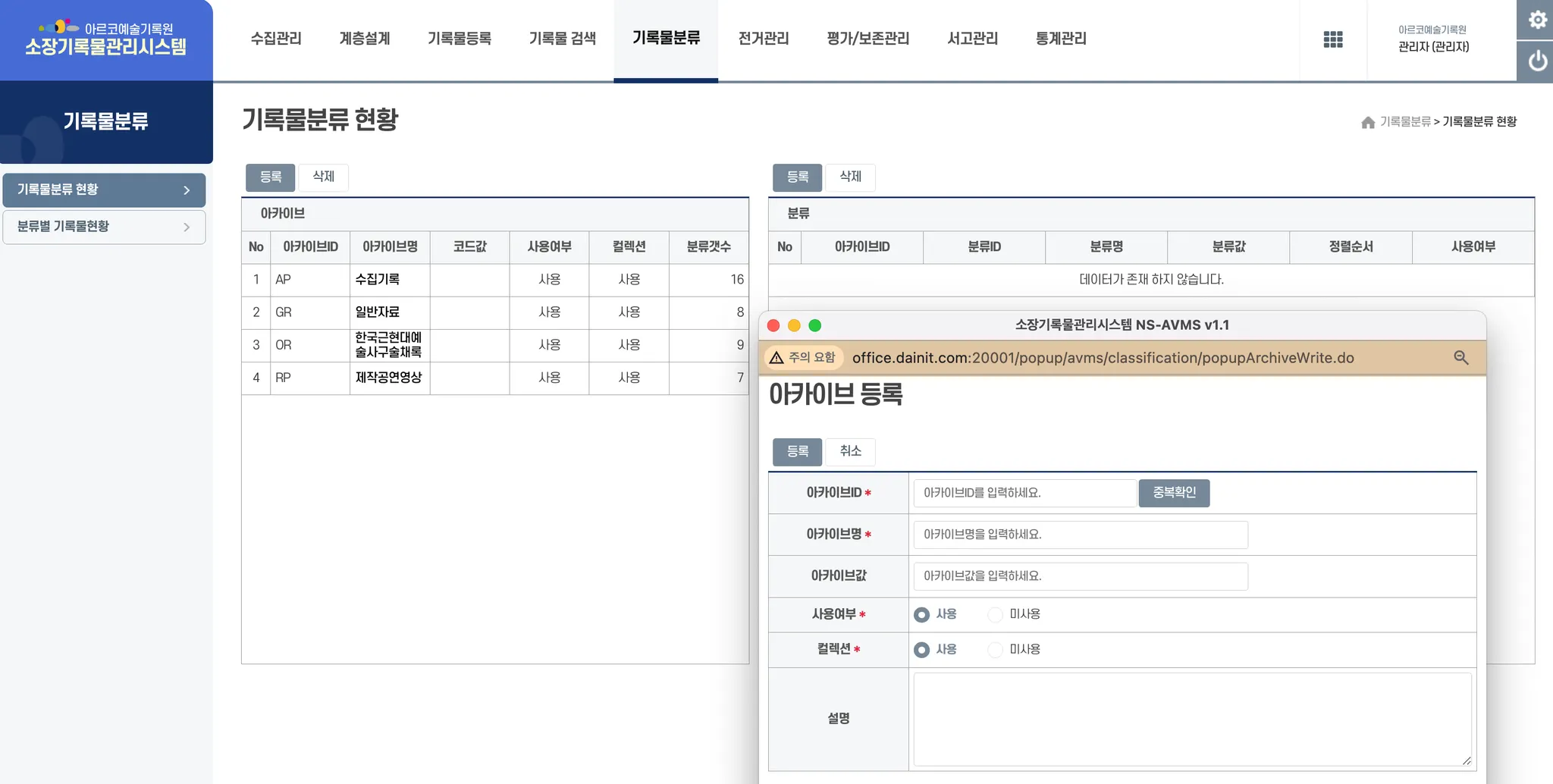Open the 수집관리 menu

coord(276,39)
